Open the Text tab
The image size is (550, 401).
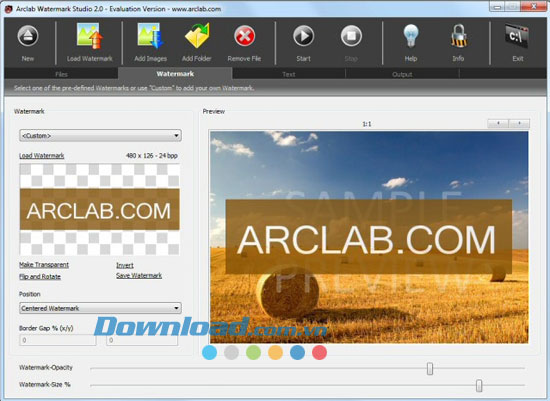(x=289, y=74)
